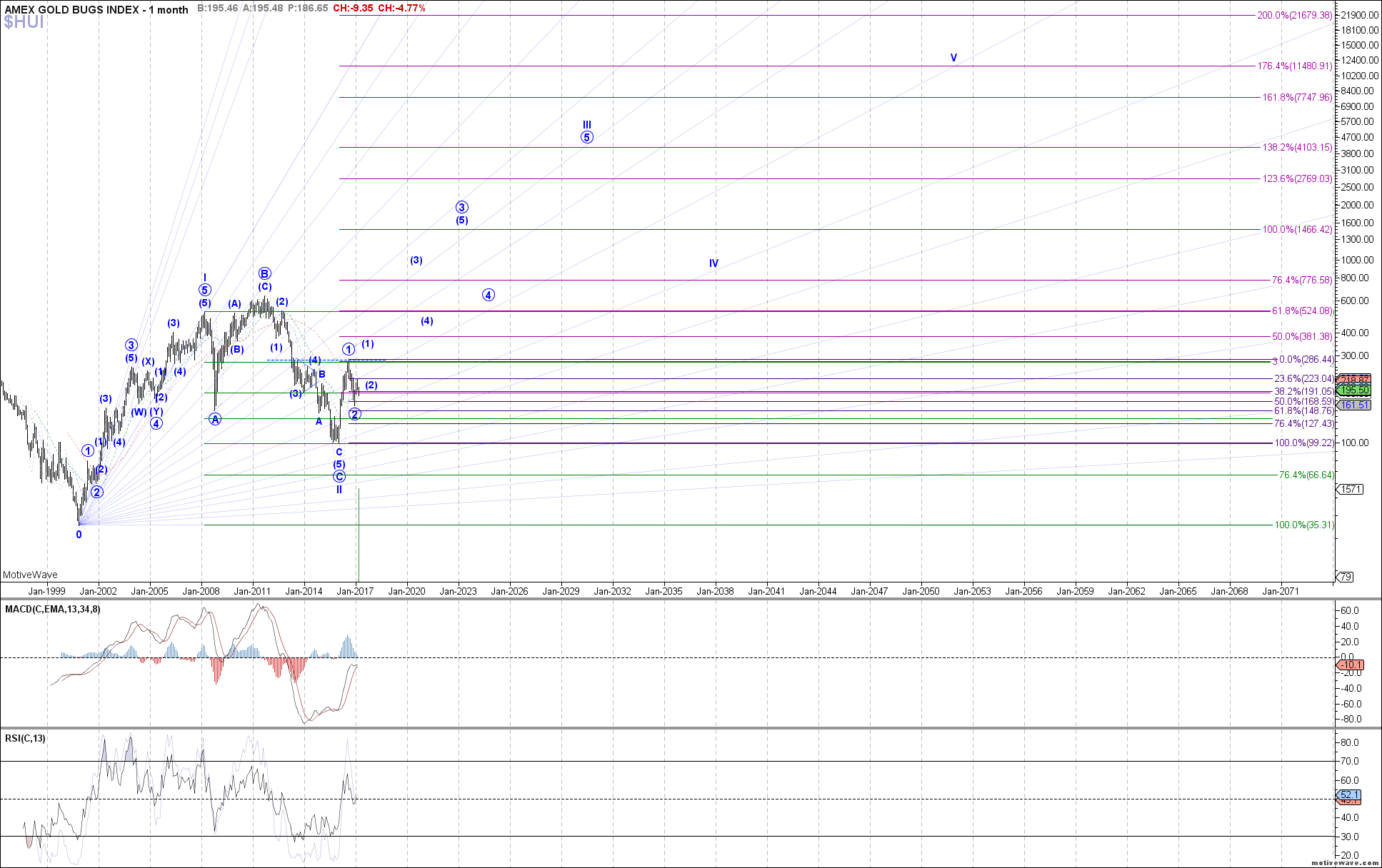
Task: Select the wave III projection label
Action: click(x=587, y=125)
